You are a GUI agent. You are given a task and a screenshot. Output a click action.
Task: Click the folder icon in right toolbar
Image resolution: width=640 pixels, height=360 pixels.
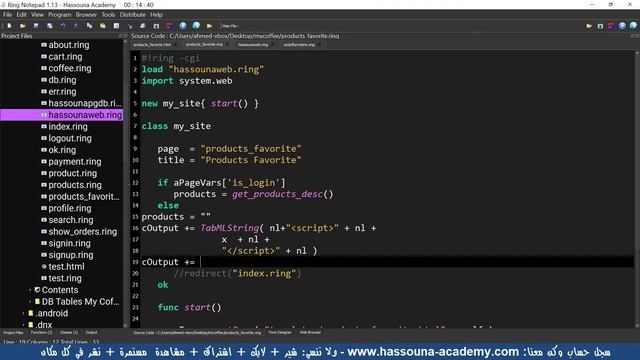589,26
